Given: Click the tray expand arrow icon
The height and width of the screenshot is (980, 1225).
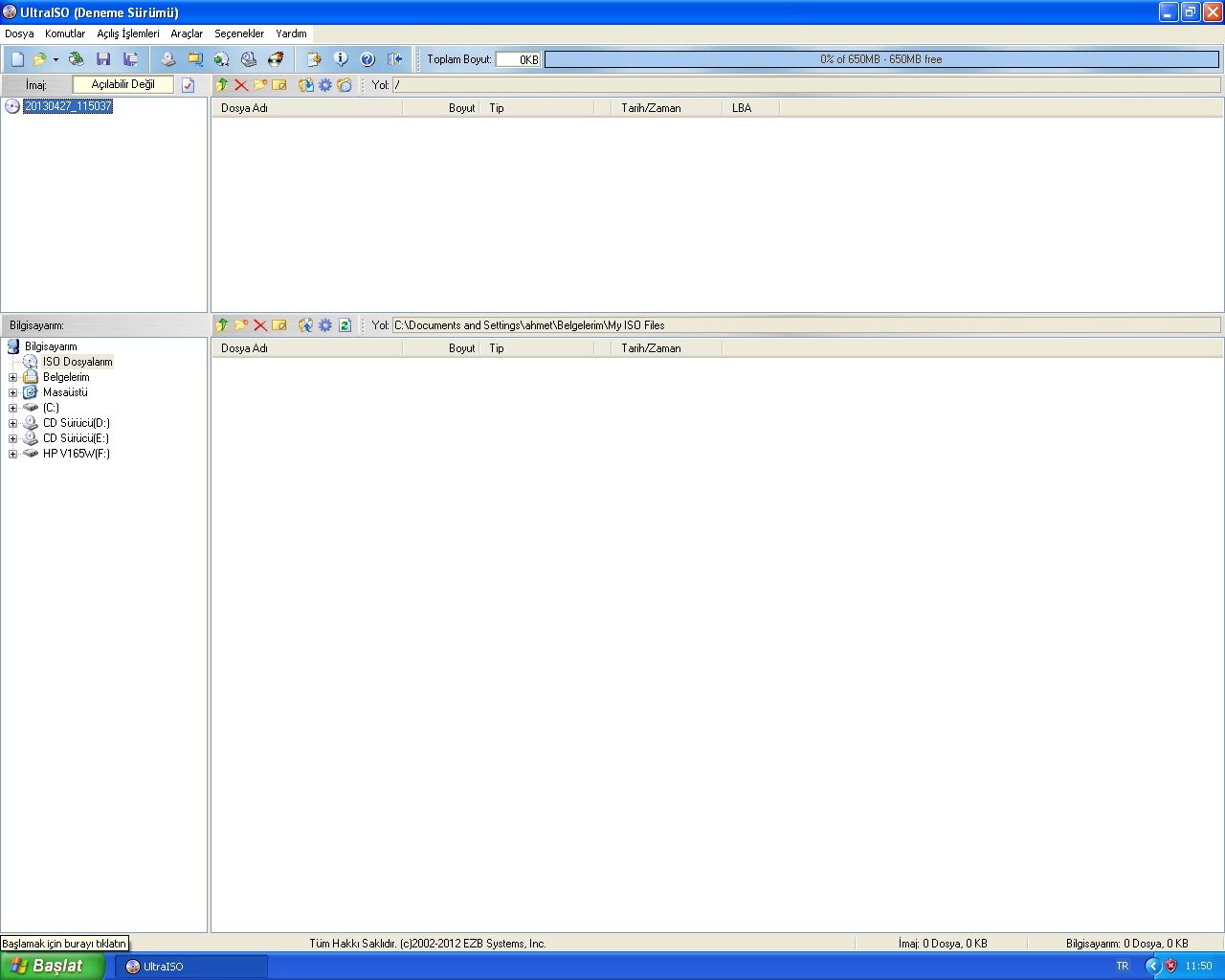Looking at the screenshot, I should point(1153,967).
